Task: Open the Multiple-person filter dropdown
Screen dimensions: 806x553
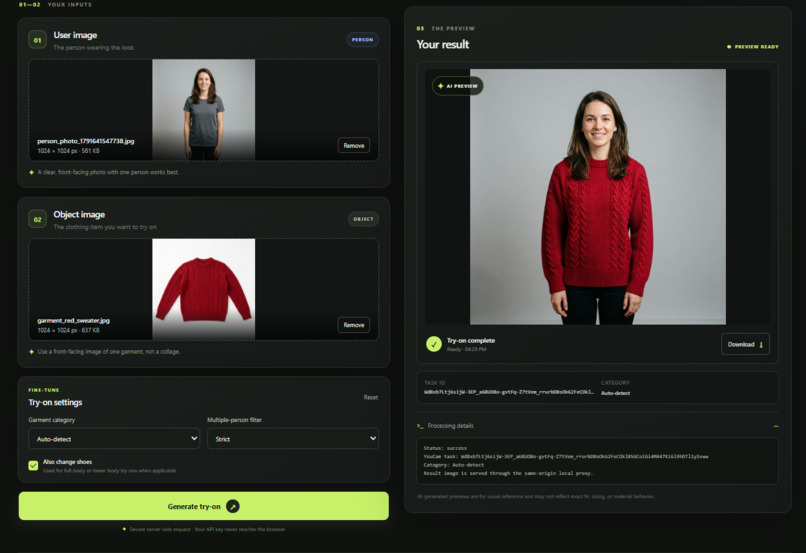Action: click(293, 439)
